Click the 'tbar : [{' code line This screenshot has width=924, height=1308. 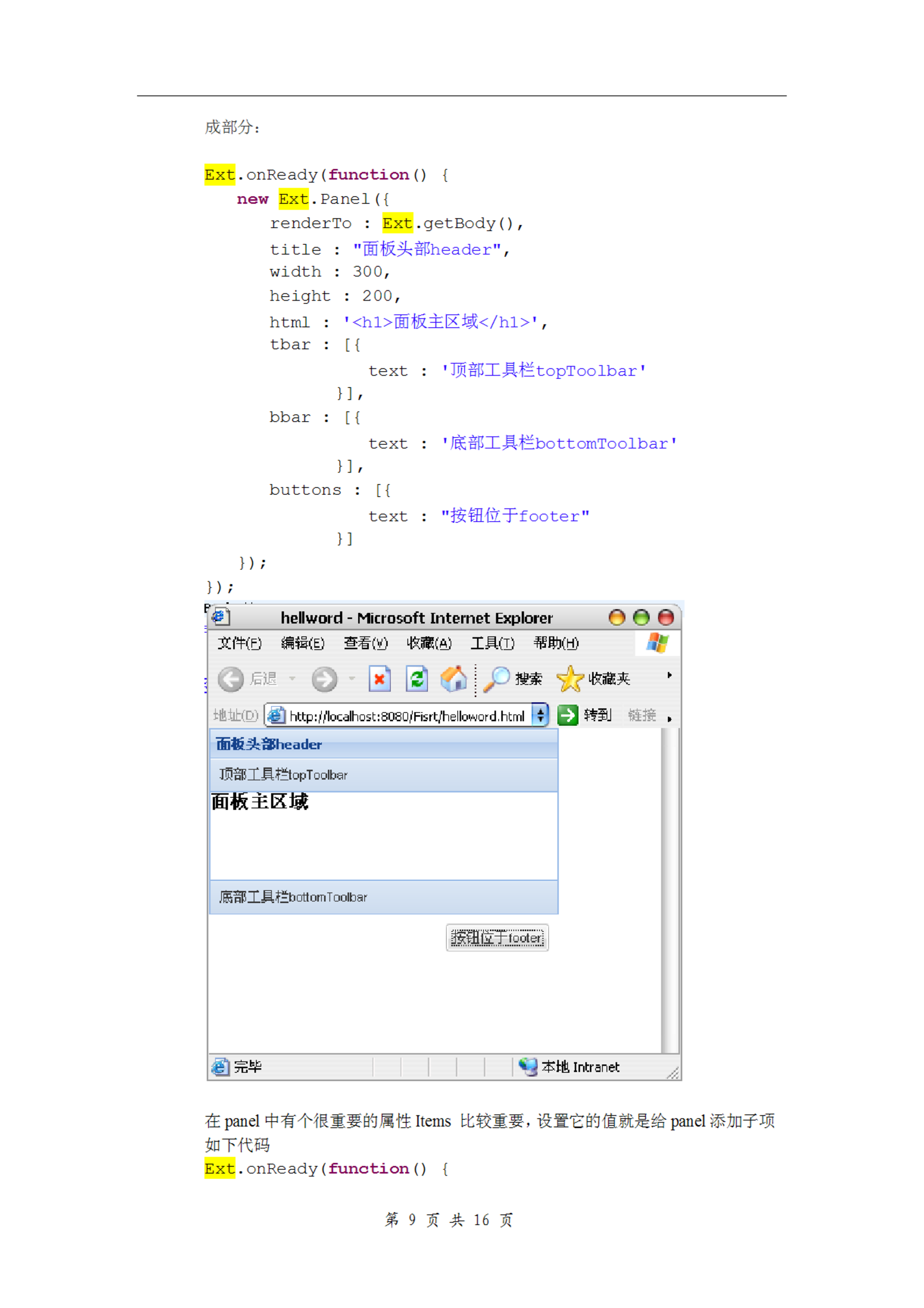(x=315, y=345)
